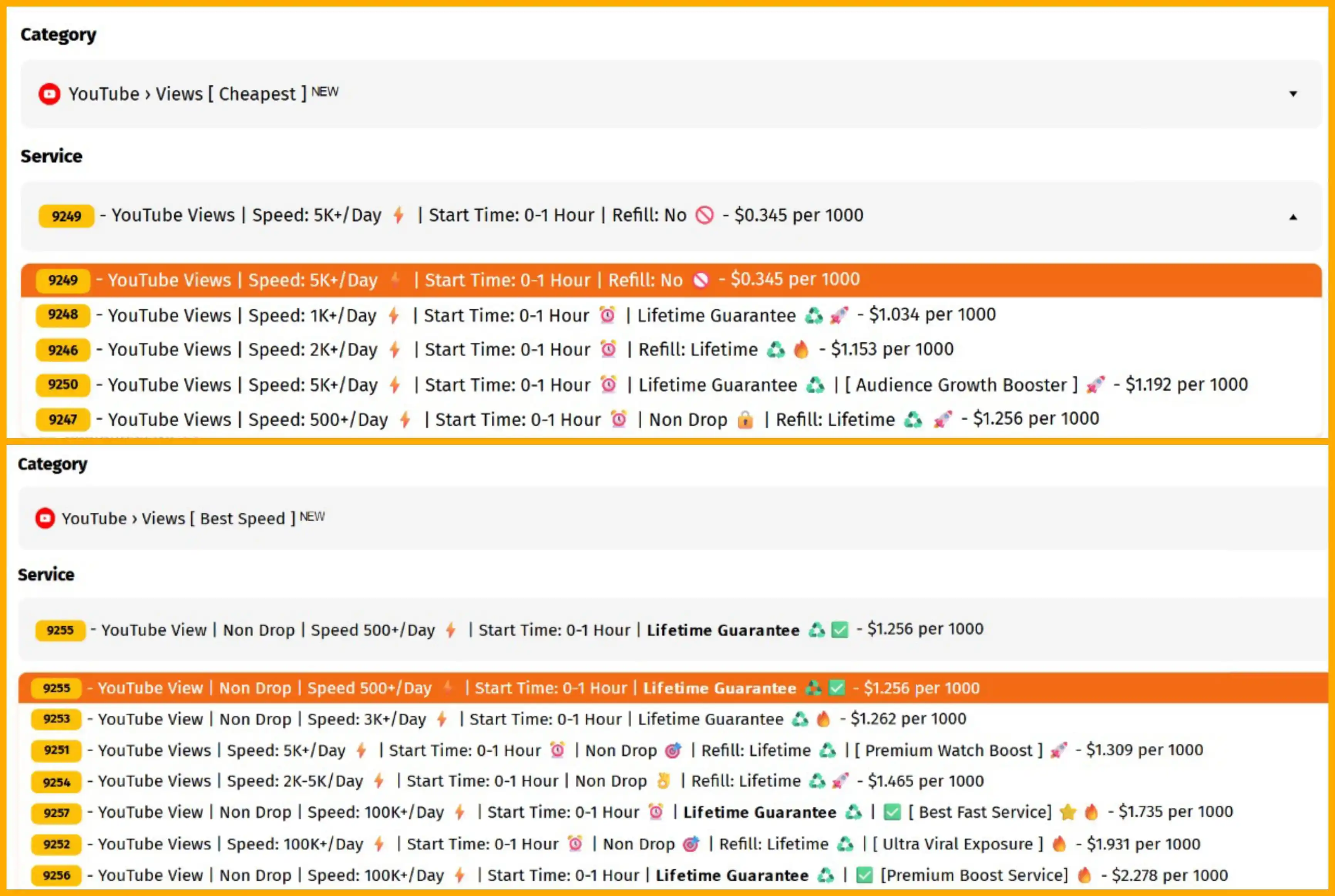
Task: Select highlighted service 9249 at $0.345
Action: click(x=671, y=280)
